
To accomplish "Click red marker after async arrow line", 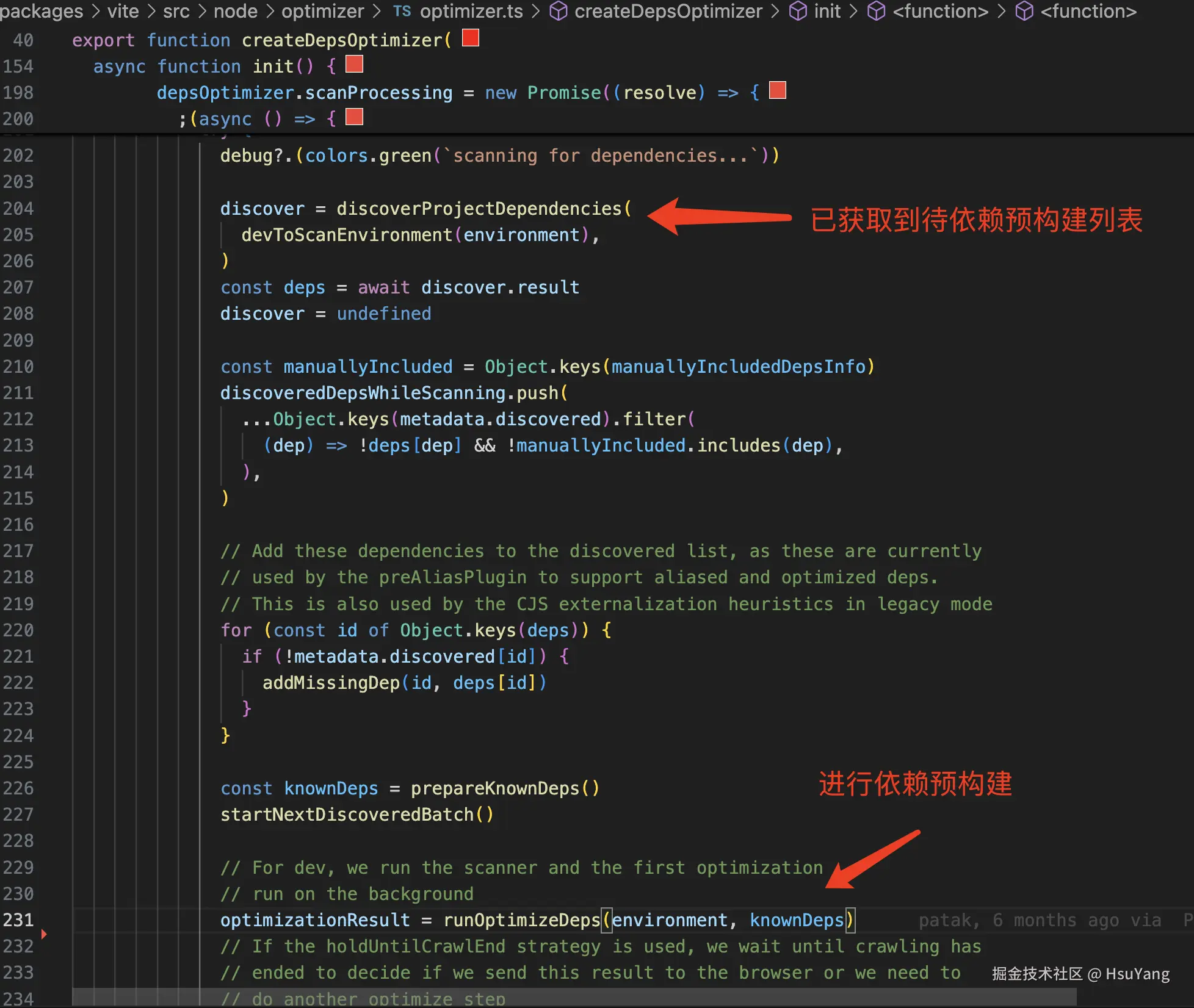I will [x=355, y=117].
